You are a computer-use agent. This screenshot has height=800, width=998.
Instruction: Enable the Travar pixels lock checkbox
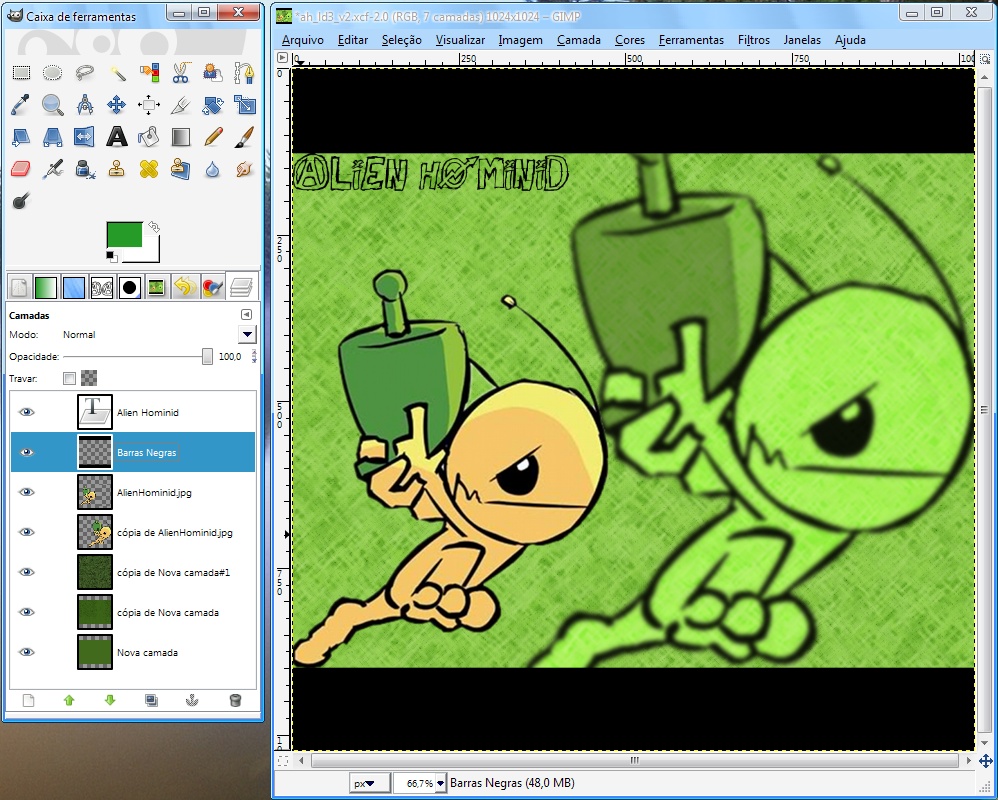[69, 379]
